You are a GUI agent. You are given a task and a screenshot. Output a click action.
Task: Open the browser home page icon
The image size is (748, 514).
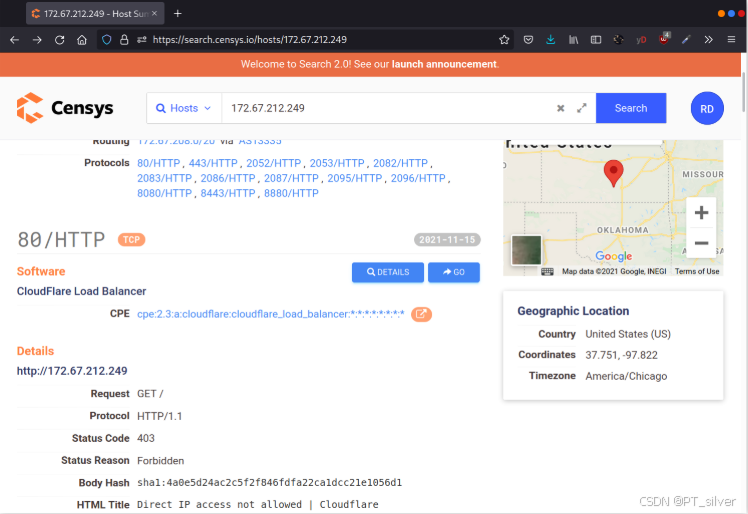[x=82, y=40]
